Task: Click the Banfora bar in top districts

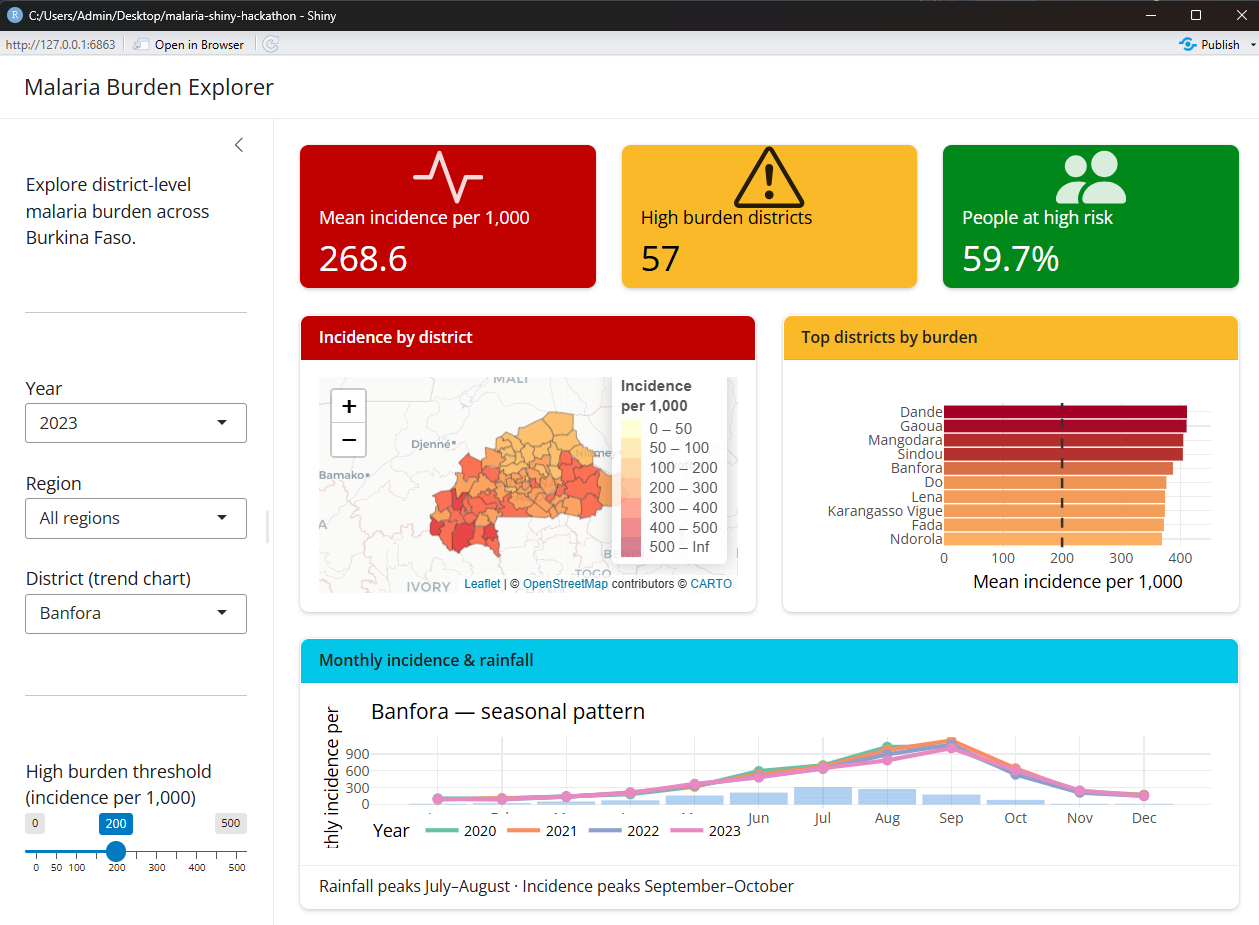Action: (1058, 468)
